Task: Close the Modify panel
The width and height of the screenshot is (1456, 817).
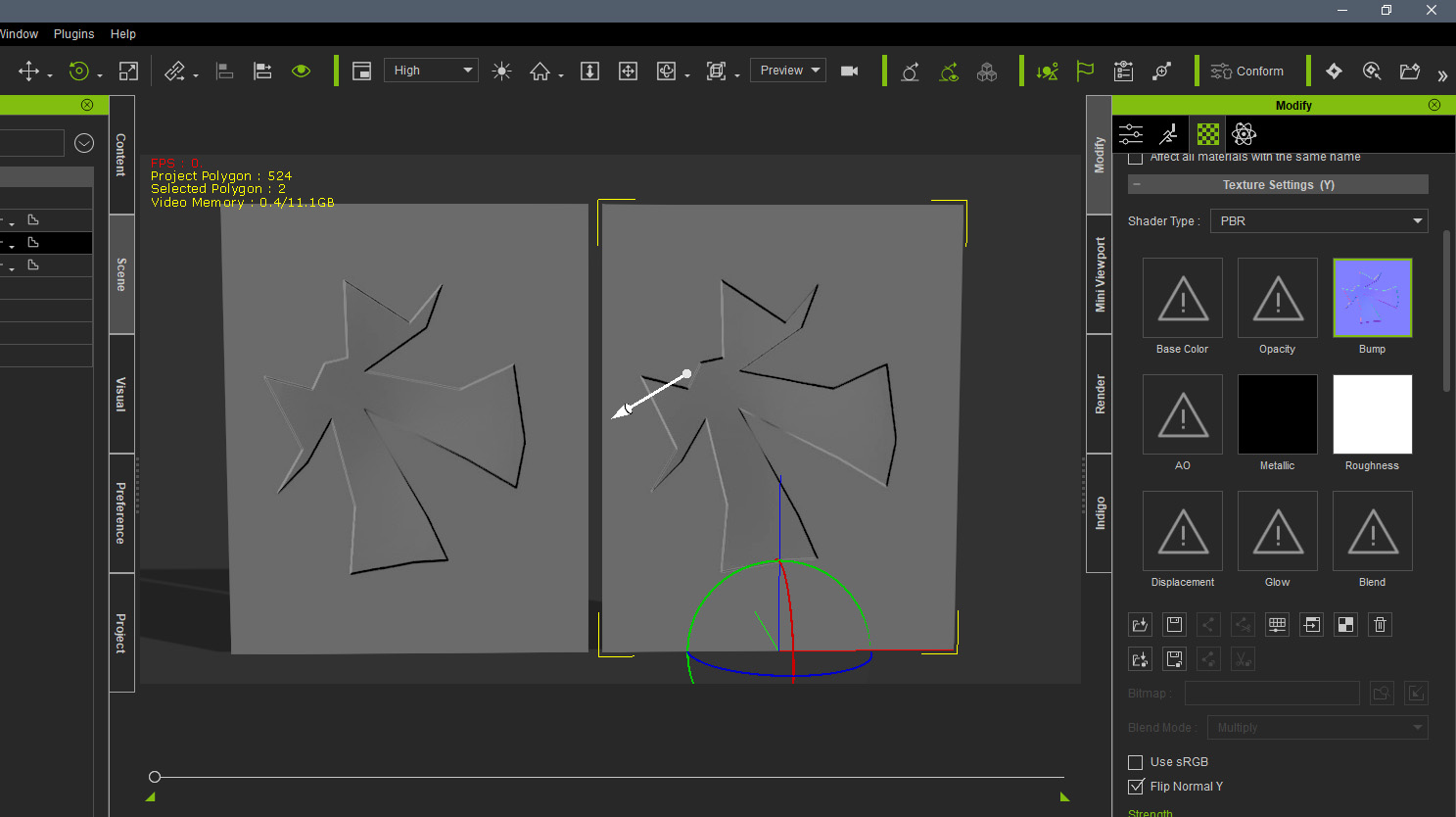Action: (1434, 105)
